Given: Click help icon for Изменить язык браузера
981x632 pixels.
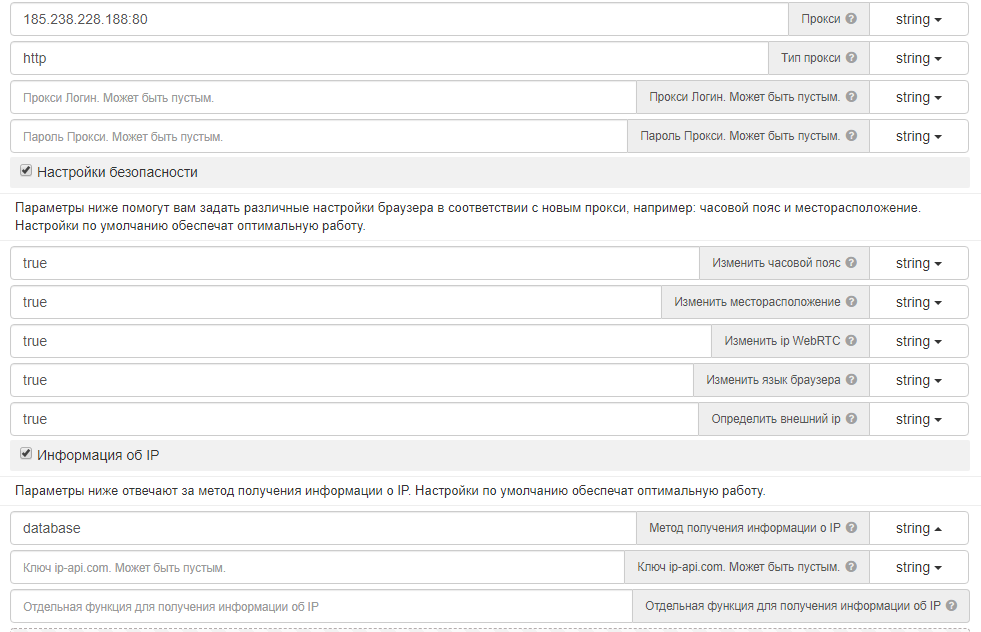Looking at the screenshot, I should pos(851,380).
